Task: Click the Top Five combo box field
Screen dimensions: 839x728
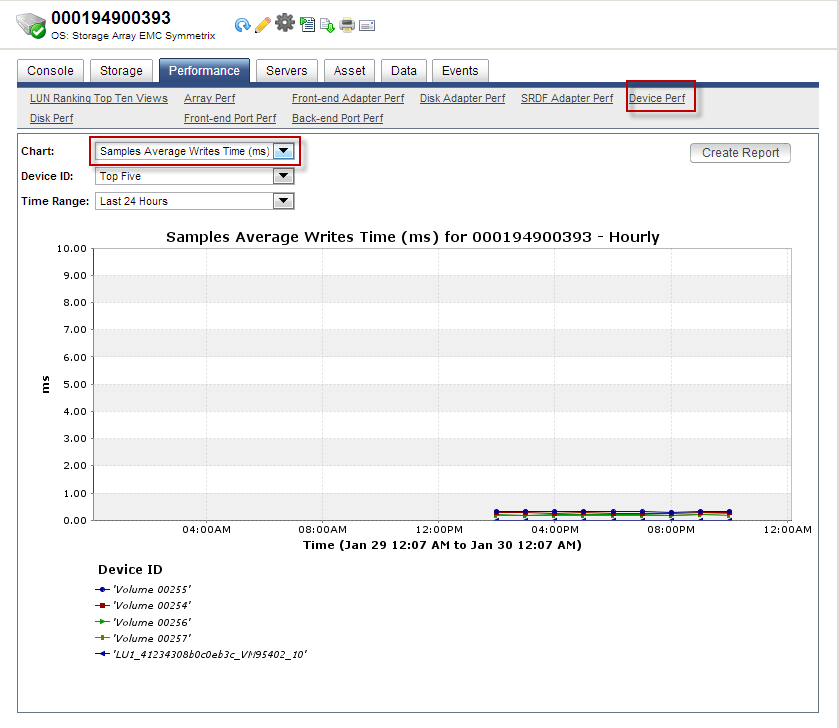Action: [195, 176]
